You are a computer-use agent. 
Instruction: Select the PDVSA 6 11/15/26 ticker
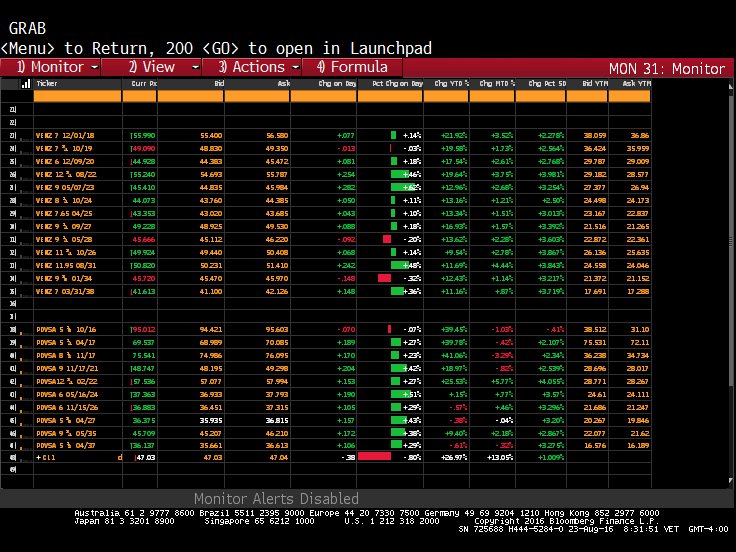point(67,407)
